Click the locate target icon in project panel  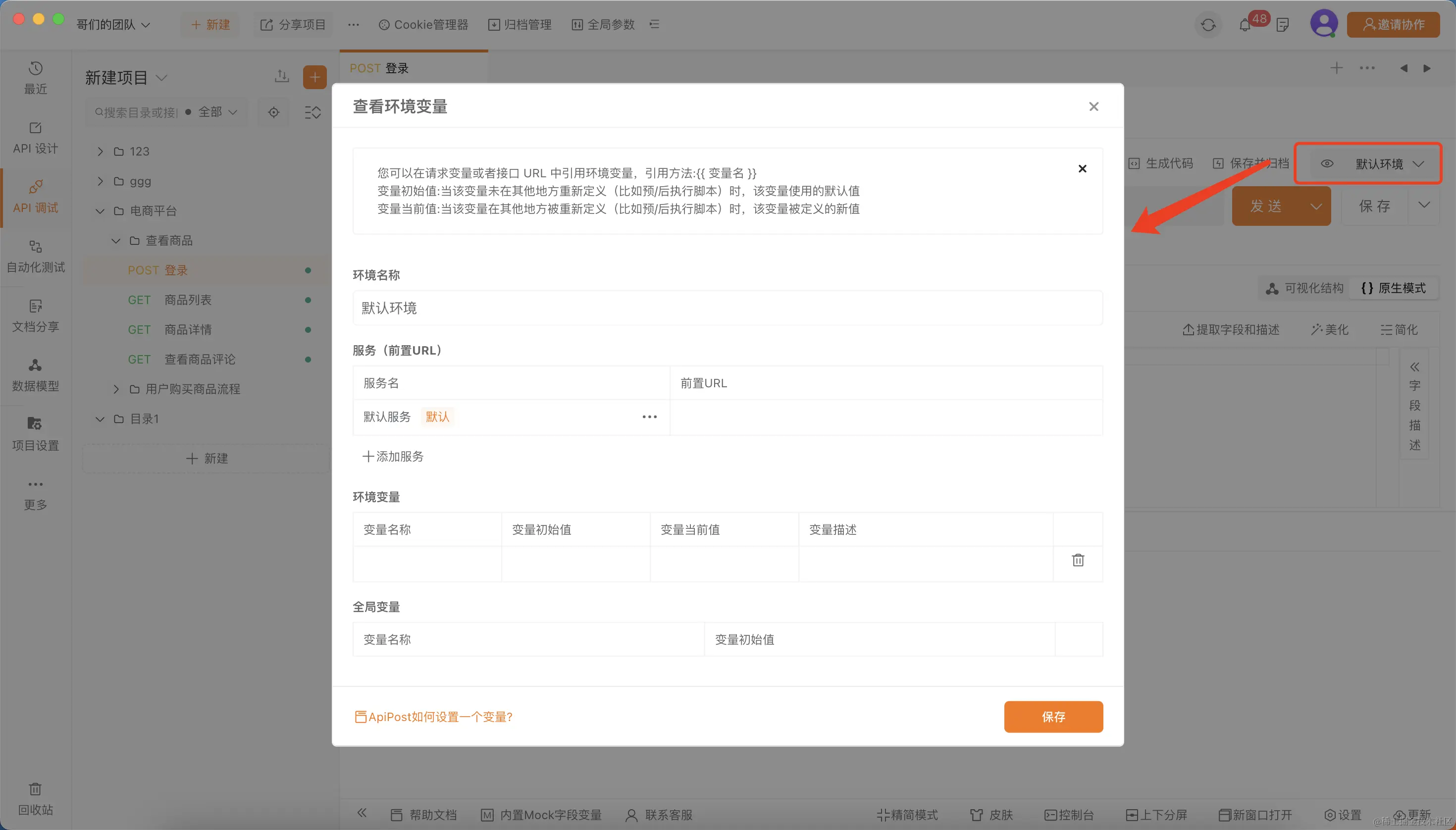tap(274, 112)
